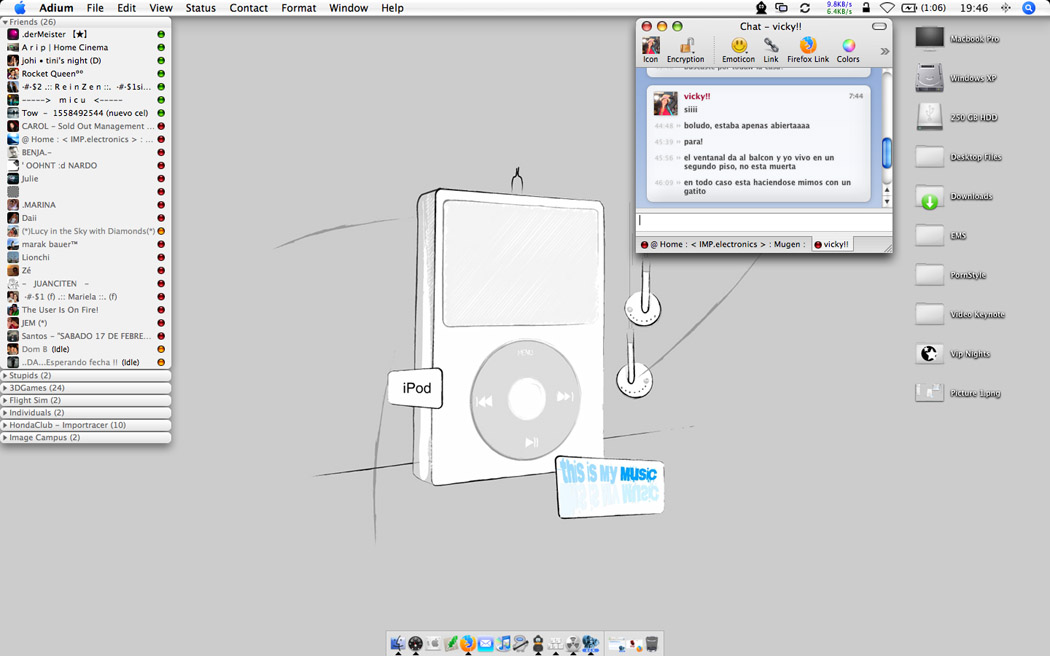Click the sync arrows menu bar icon
This screenshot has width=1050, height=656.
(x=805, y=8)
